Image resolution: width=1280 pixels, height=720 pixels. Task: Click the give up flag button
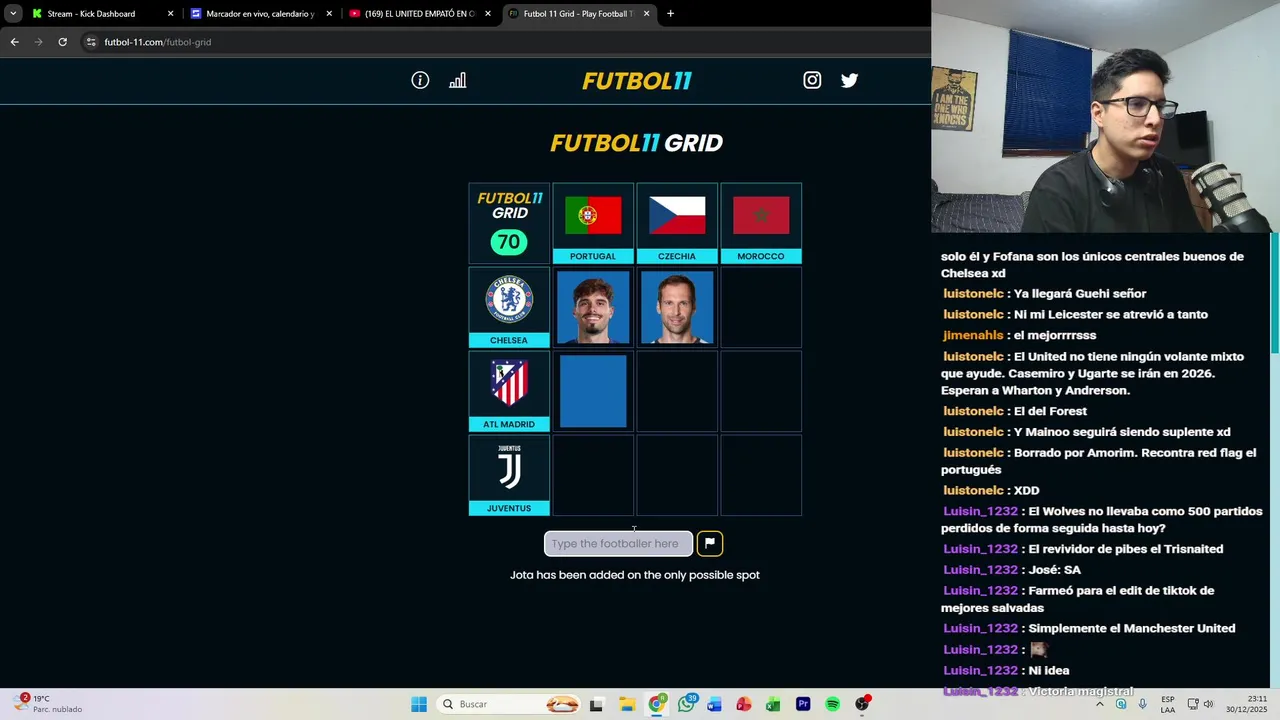coord(709,543)
